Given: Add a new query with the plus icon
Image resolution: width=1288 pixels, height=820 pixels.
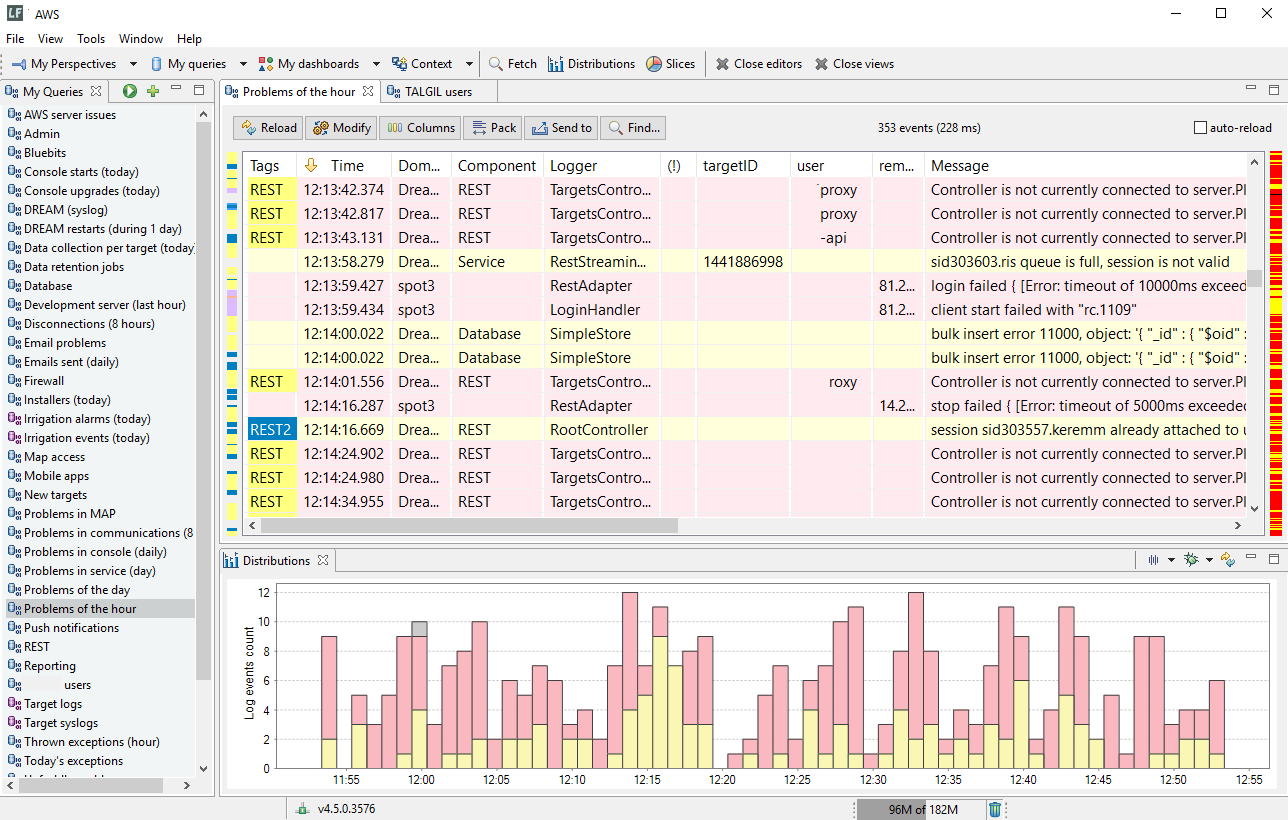Looking at the screenshot, I should pyautogui.click(x=153, y=91).
